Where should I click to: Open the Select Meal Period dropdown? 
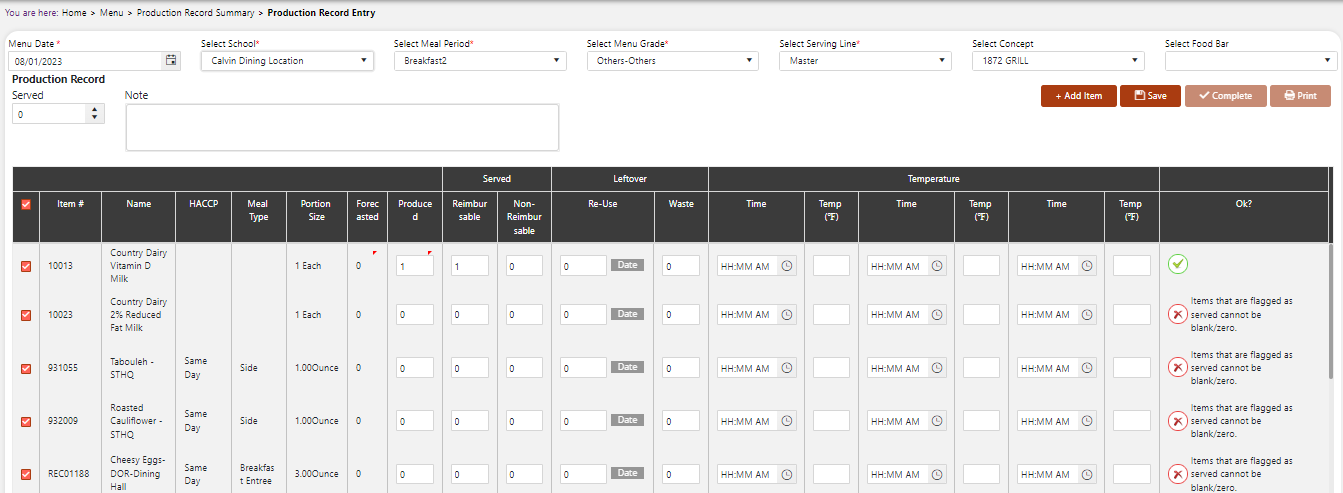(480, 61)
